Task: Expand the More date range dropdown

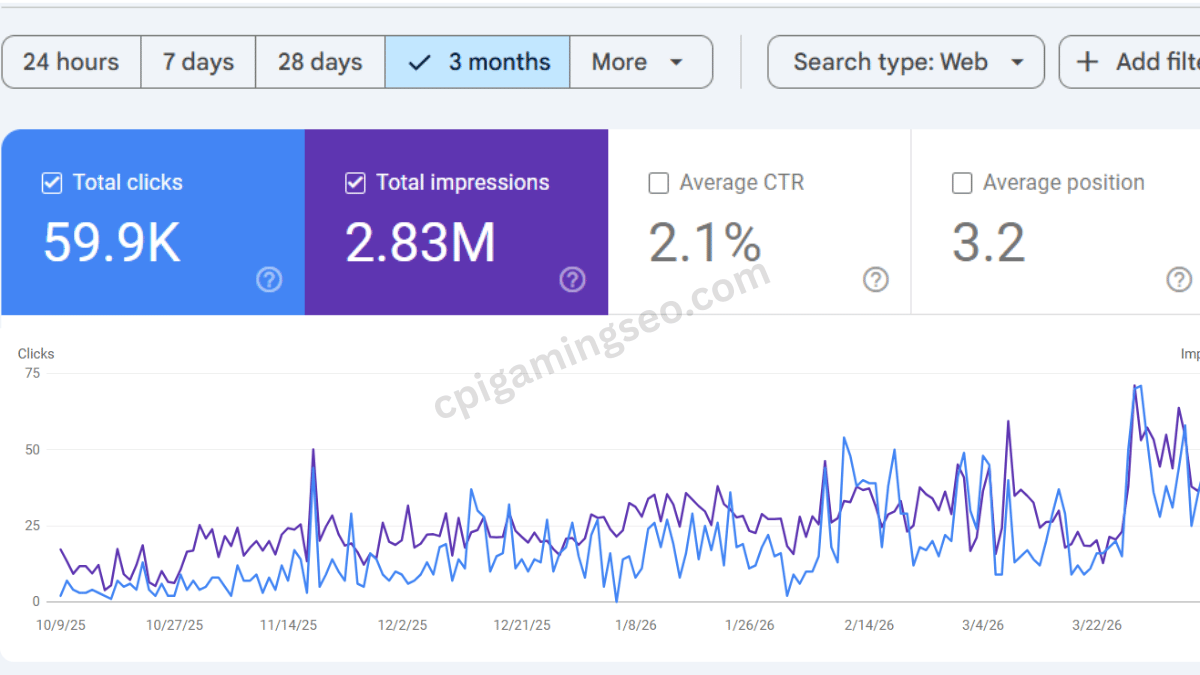Action: [x=640, y=62]
